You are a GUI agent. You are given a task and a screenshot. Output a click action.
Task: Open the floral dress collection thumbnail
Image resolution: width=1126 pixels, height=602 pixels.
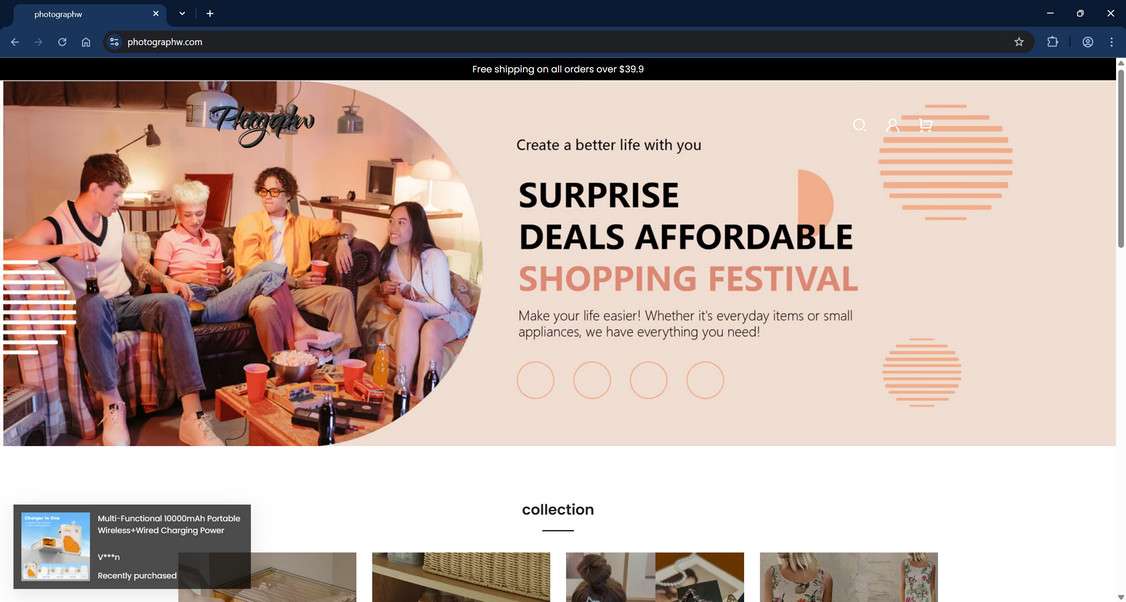pos(849,577)
